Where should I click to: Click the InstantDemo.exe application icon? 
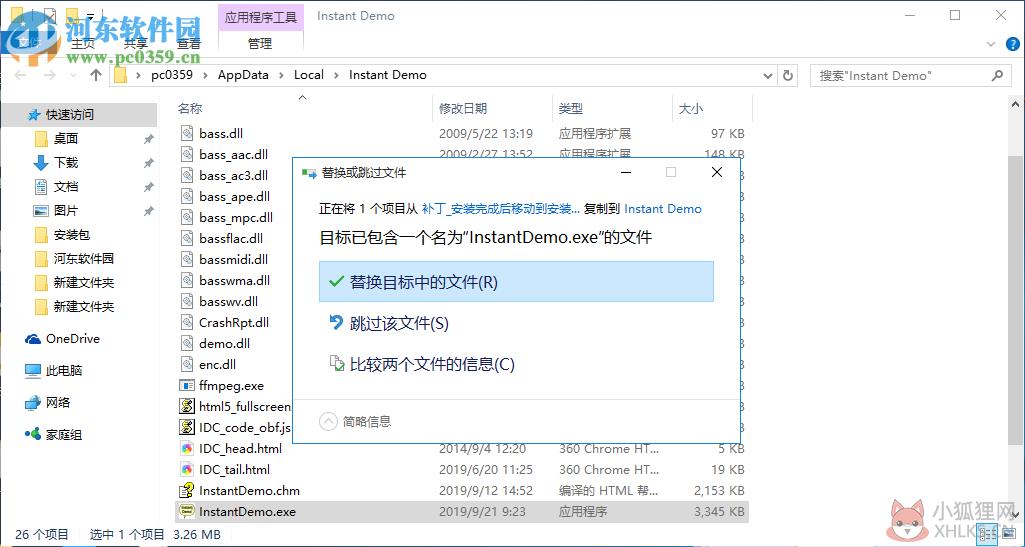[x=187, y=511]
